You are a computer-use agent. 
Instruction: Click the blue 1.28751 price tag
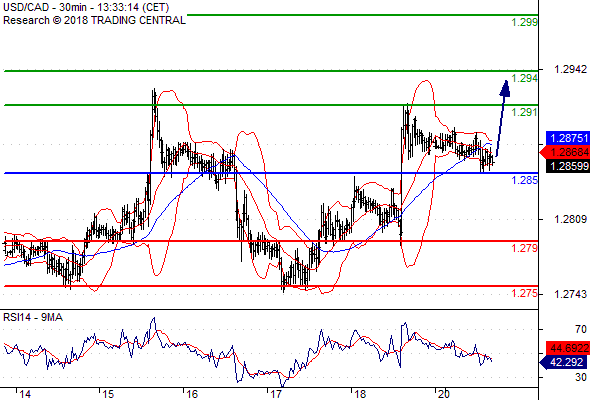click(x=568, y=138)
